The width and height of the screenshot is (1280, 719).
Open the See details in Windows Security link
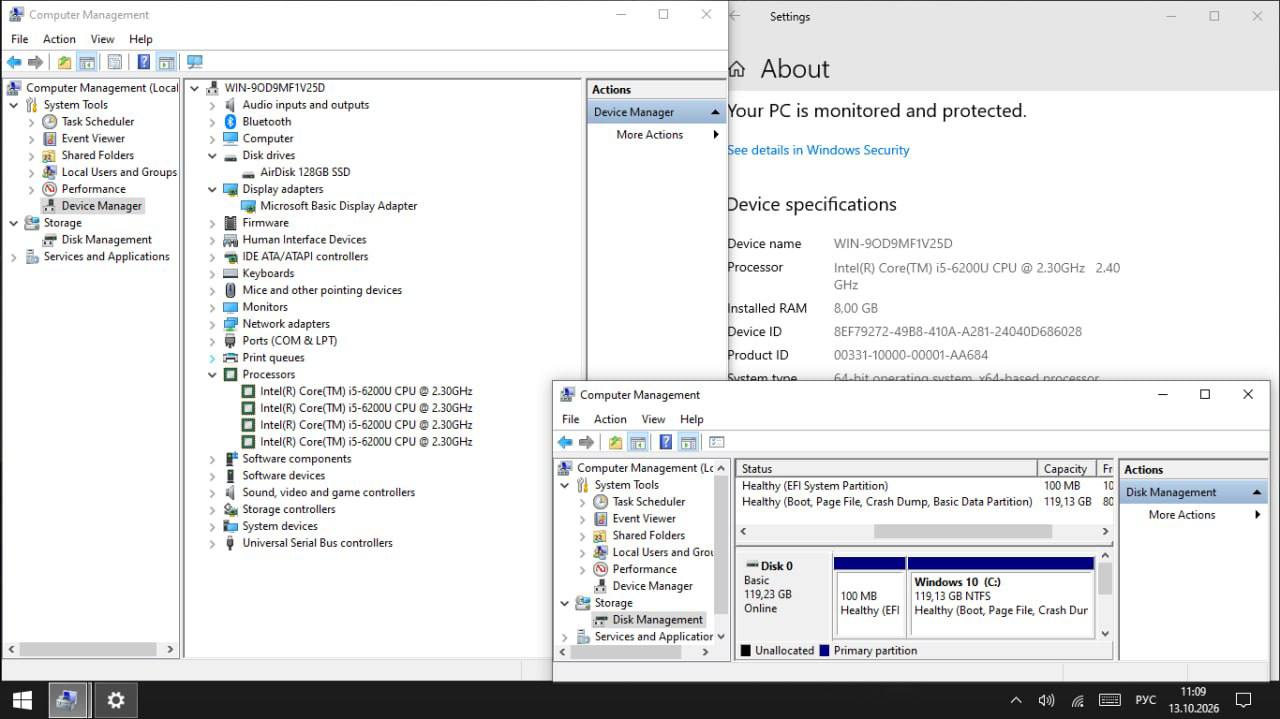click(818, 150)
